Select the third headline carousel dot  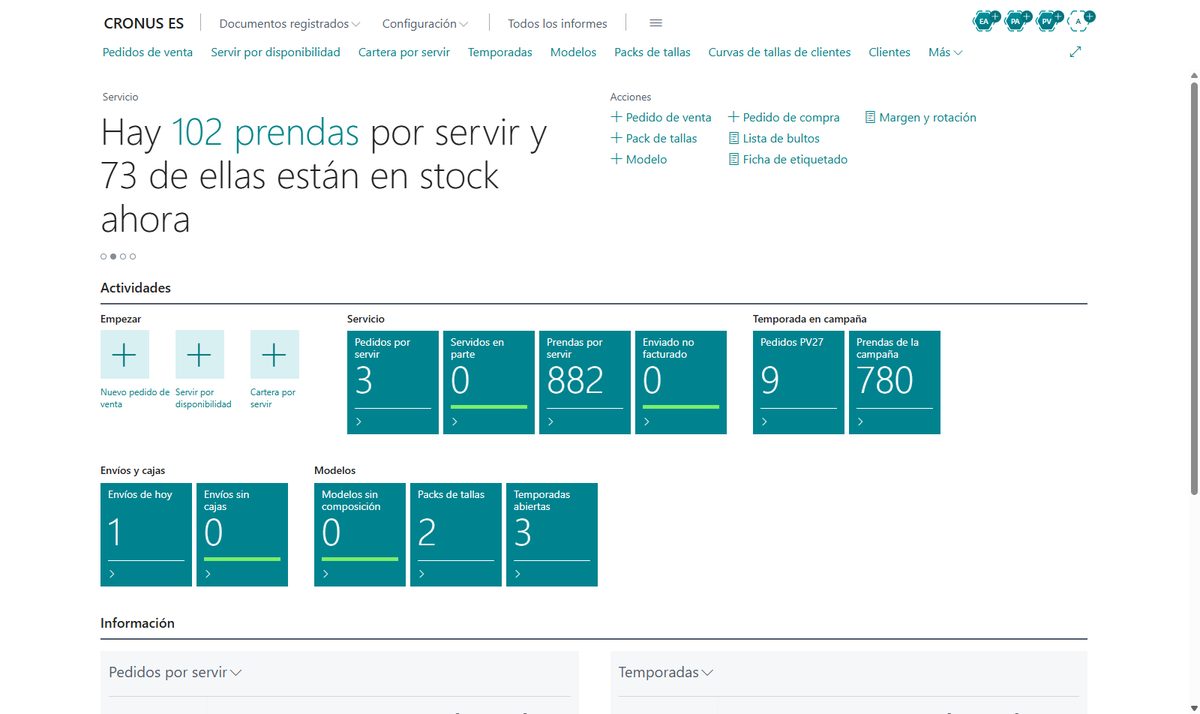(x=123, y=256)
